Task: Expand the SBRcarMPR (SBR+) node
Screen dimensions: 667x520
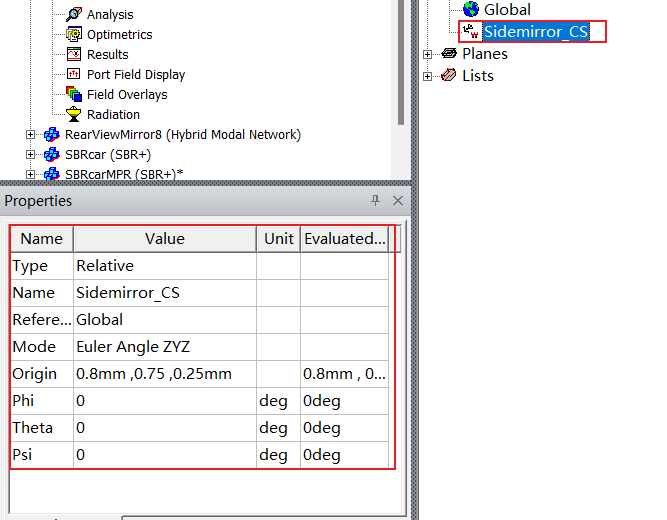Action: pyautogui.click(x=30, y=174)
